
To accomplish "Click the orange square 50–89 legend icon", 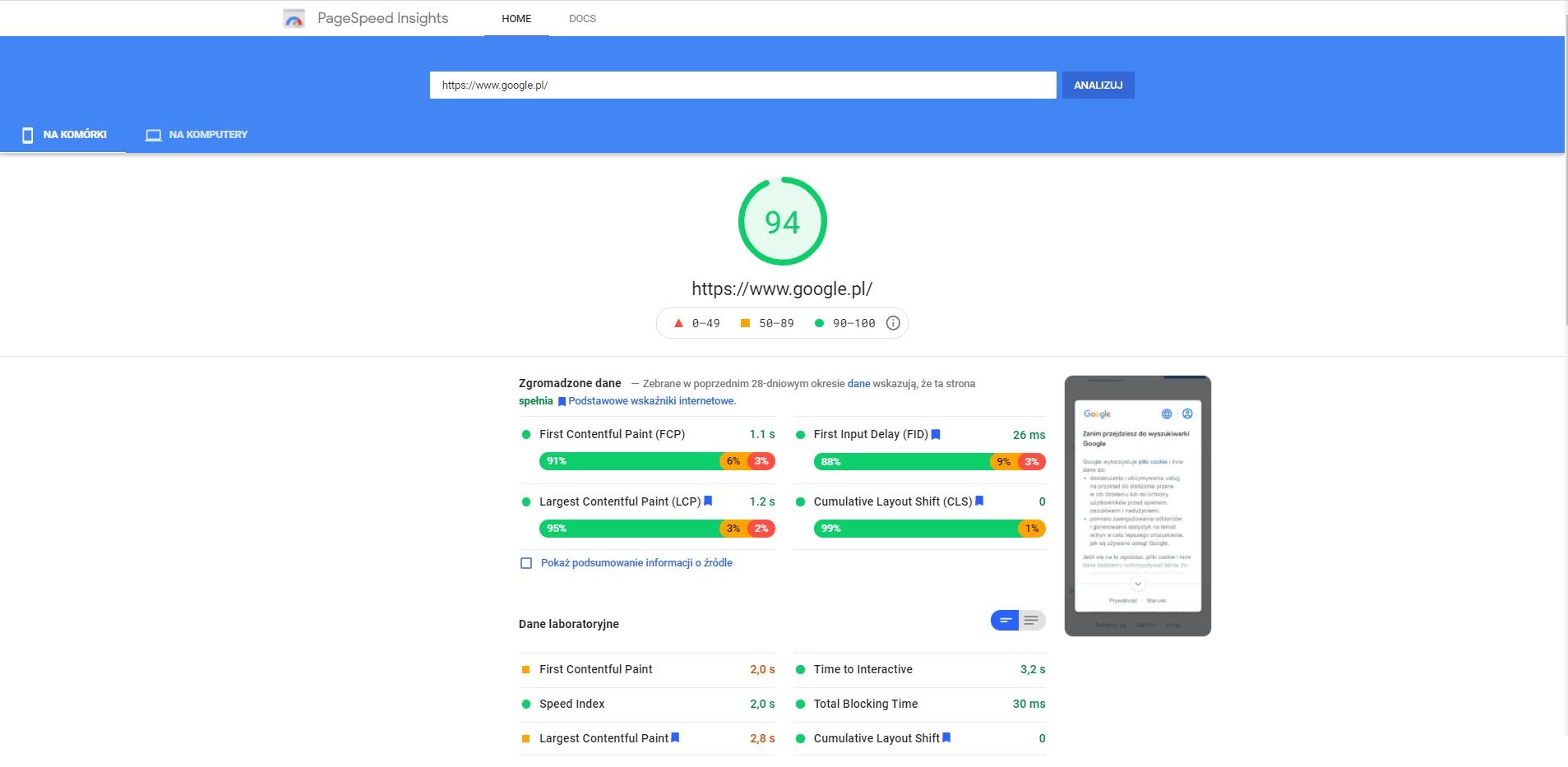I will (x=745, y=323).
